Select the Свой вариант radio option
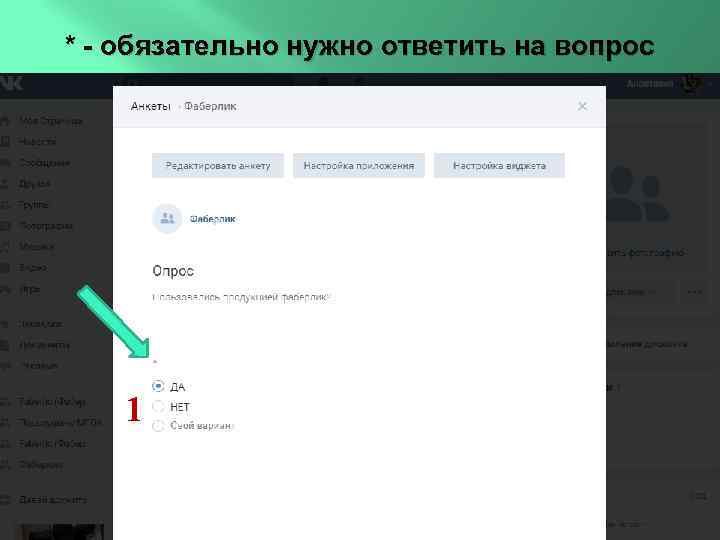Screen dimensions: 720x540 click(158, 426)
